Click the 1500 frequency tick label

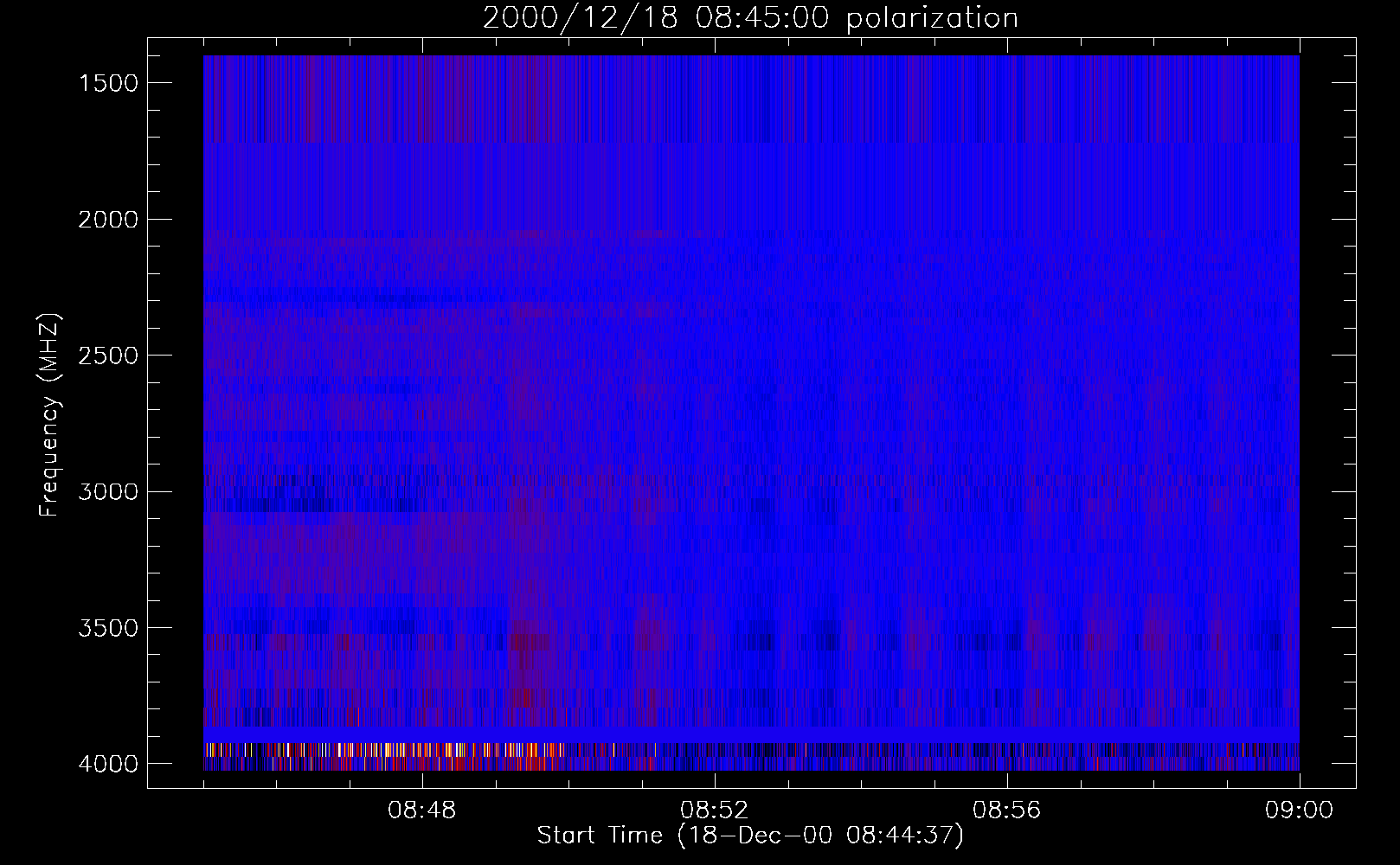[x=108, y=83]
